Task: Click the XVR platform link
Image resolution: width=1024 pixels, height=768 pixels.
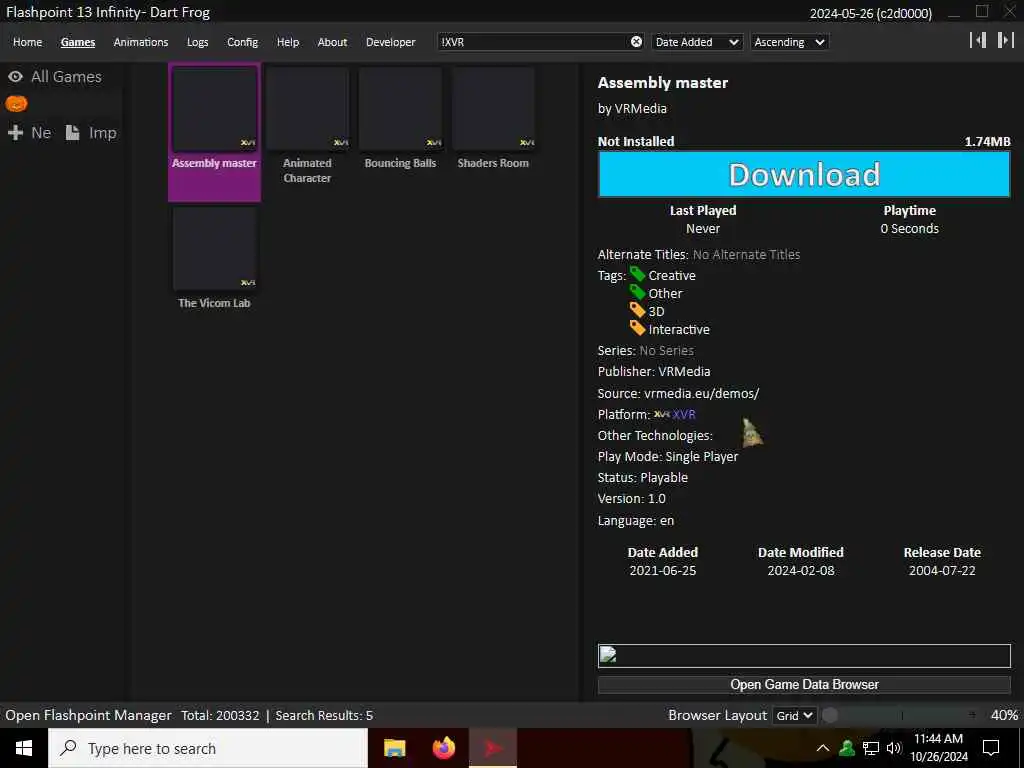Action: click(x=684, y=414)
